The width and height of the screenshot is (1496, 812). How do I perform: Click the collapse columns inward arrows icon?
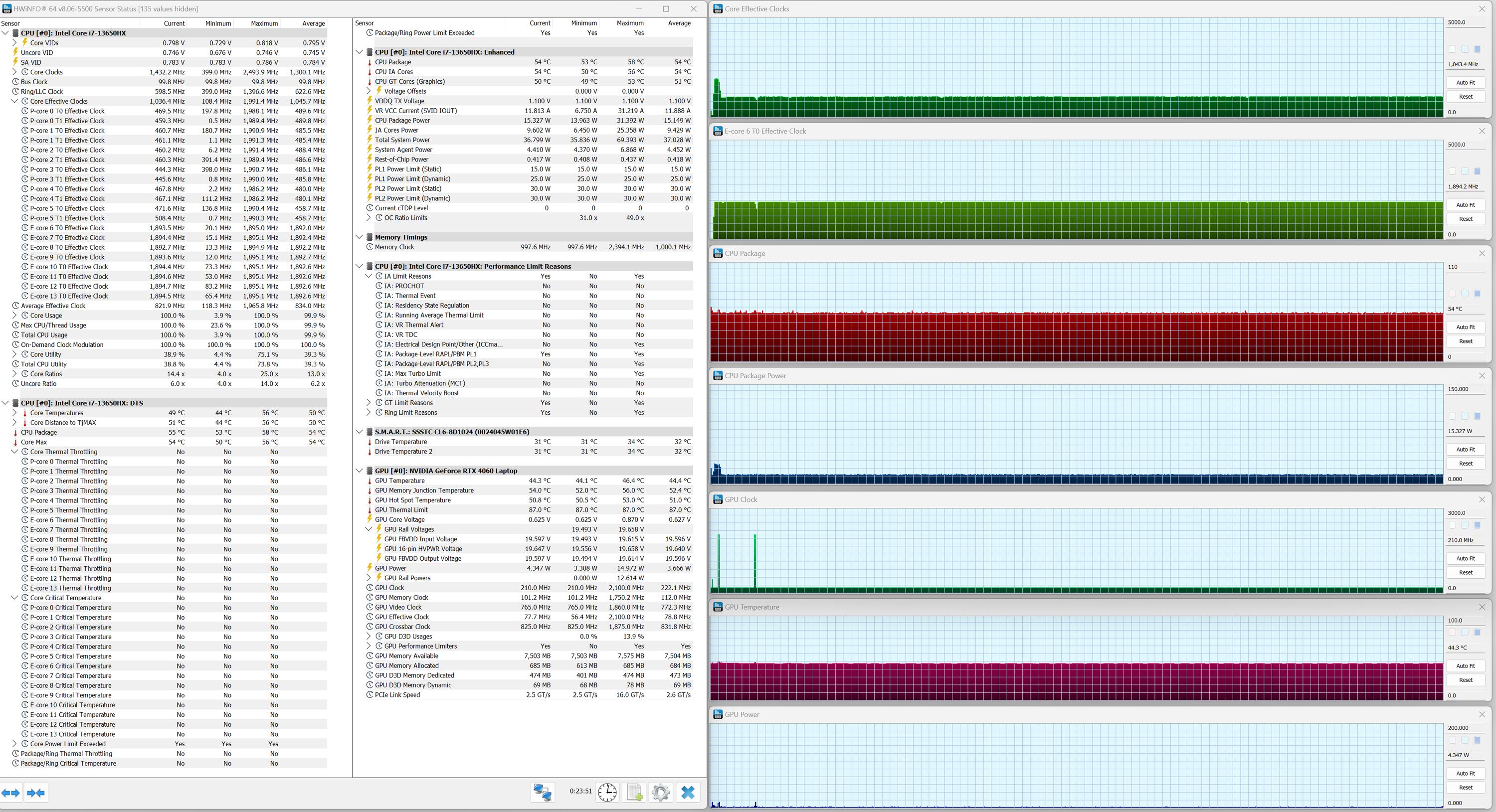pyautogui.click(x=36, y=793)
